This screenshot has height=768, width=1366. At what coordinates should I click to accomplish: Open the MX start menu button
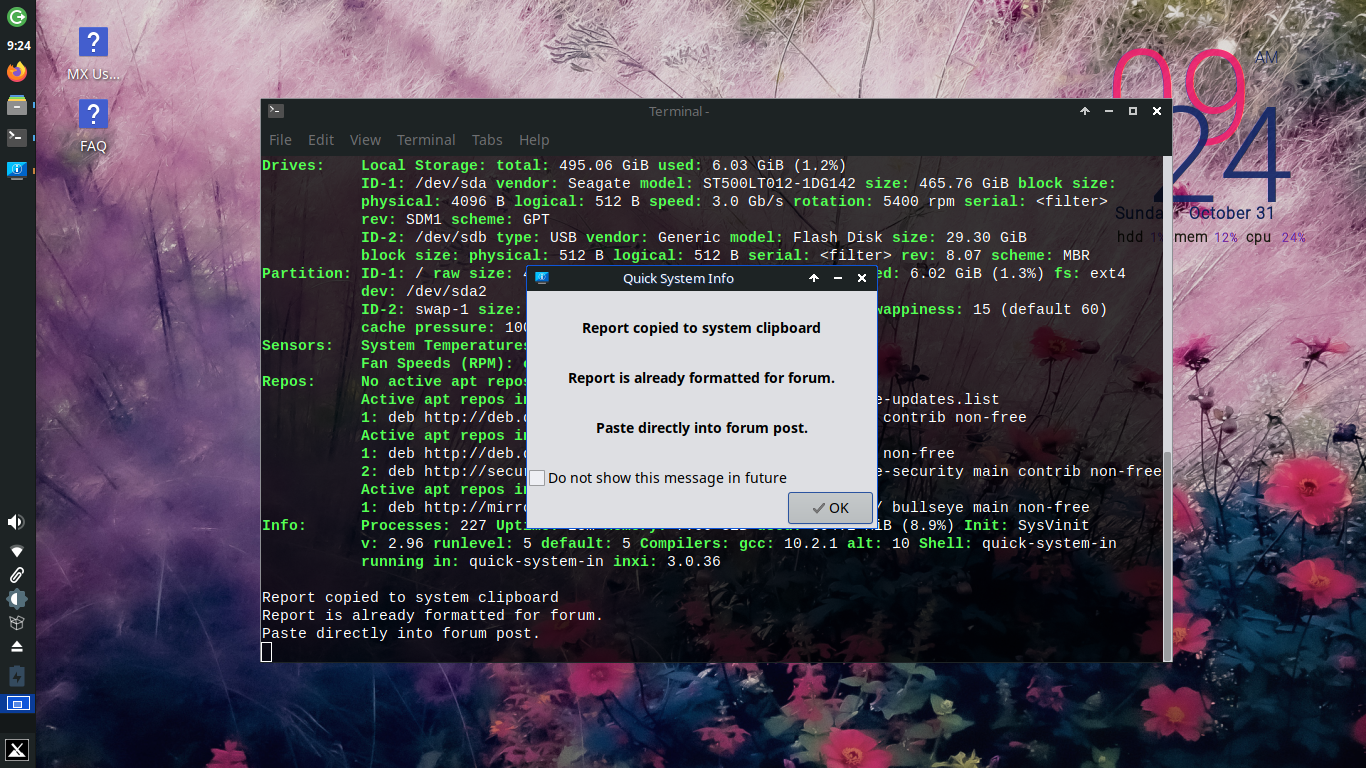(x=17, y=750)
